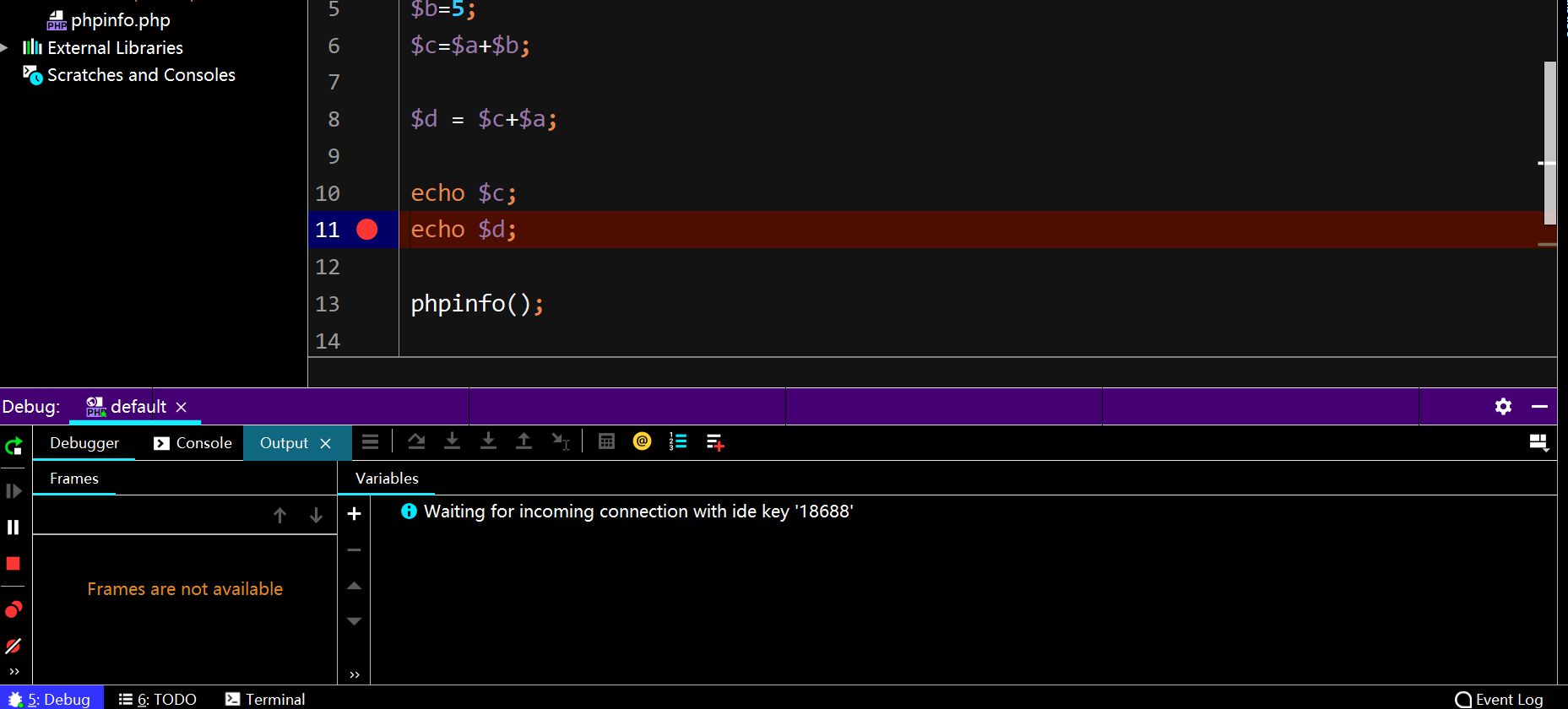Viewport: 1568px width, 709px height.
Task: Click the info icon beside waiting message
Action: point(409,511)
